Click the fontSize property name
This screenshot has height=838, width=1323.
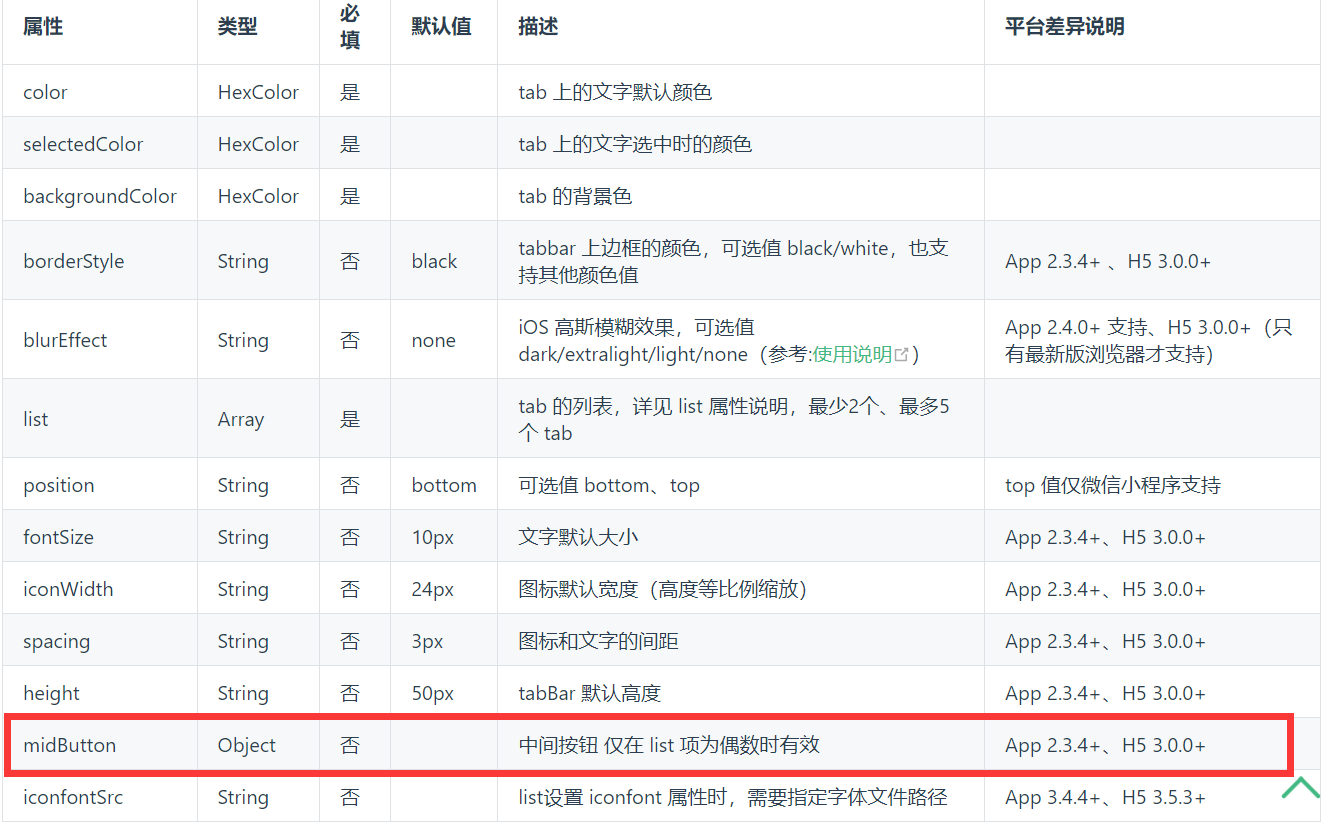[58, 537]
